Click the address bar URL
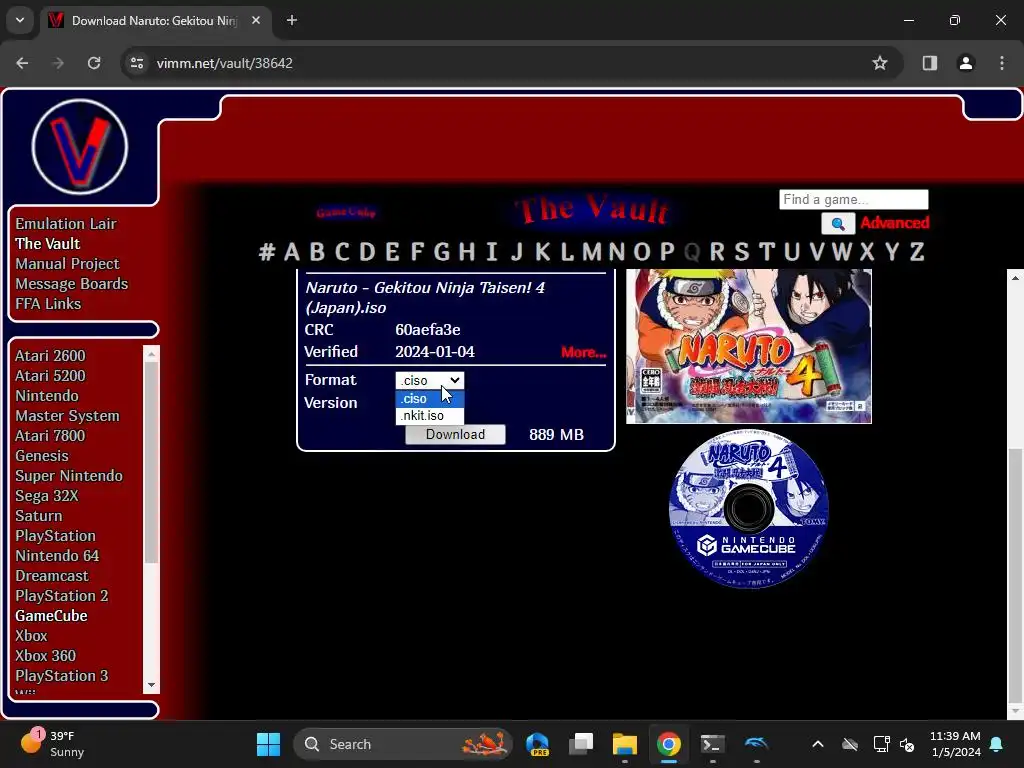This screenshot has width=1024, height=768. click(225, 63)
